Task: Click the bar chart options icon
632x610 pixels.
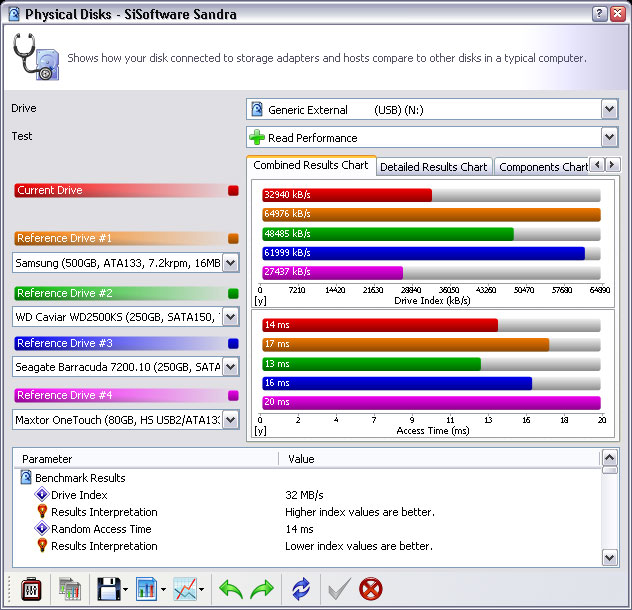Action: [x=146, y=589]
